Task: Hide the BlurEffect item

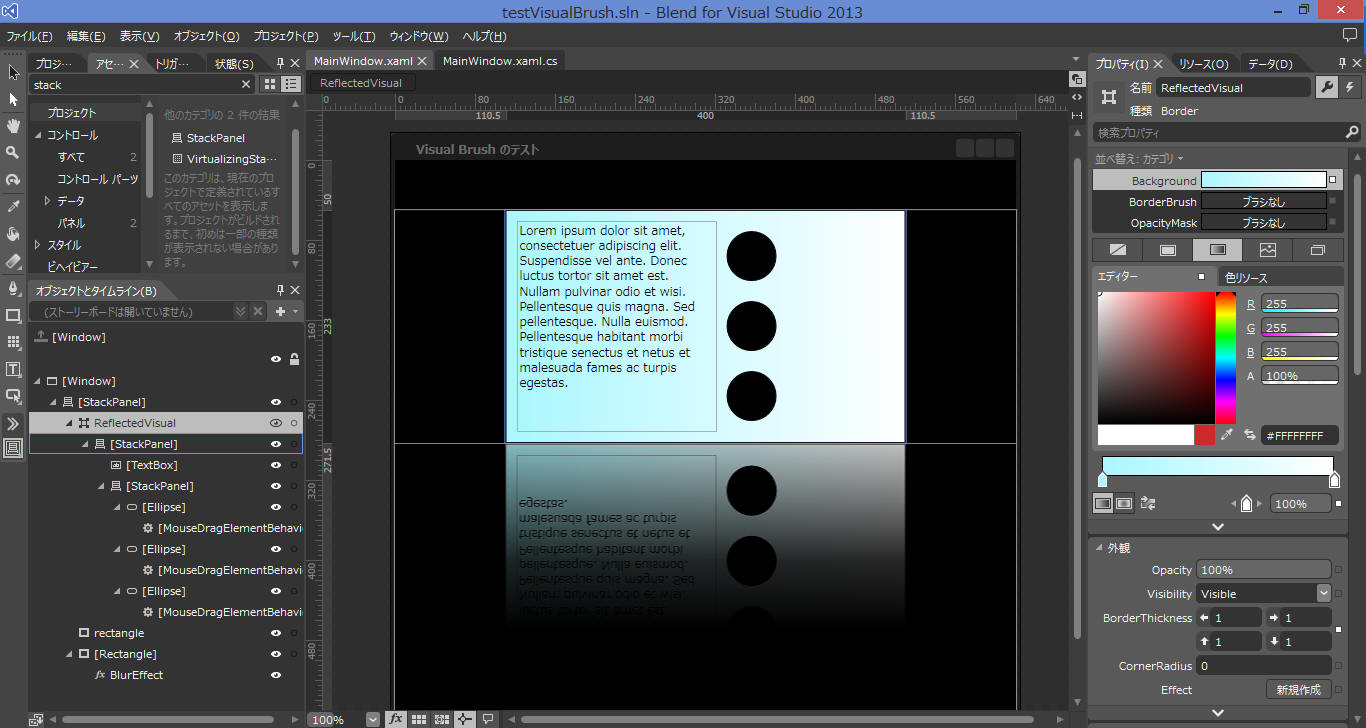Action: (x=276, y=675)
